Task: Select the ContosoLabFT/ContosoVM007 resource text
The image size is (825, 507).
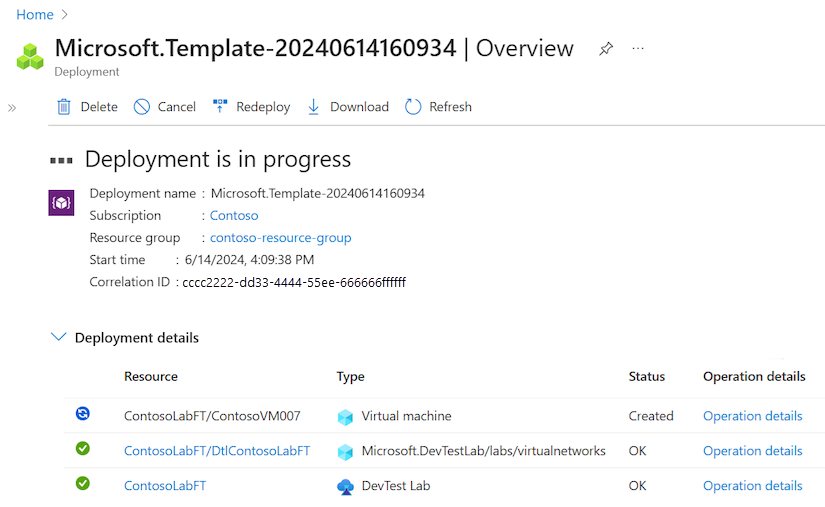Action: pyautogui.click(x=212, y=416)
